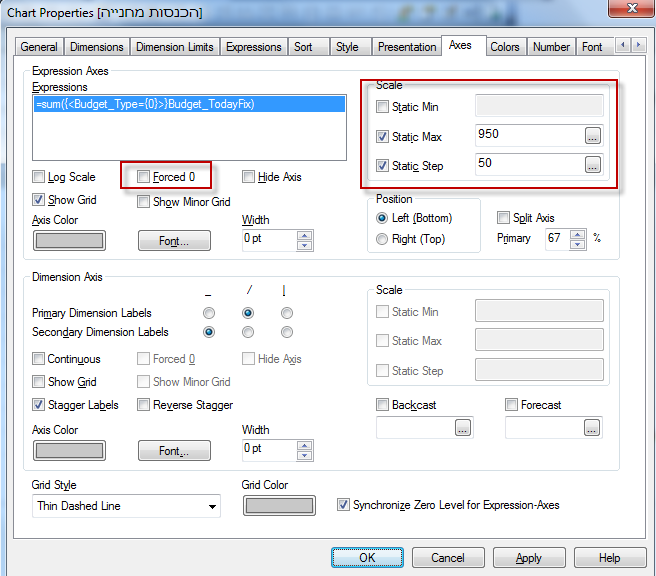The width and height of the screenshot is (656, 576).
Task: Pick dimension Axis Color swatch
Action: pos(69,451)
